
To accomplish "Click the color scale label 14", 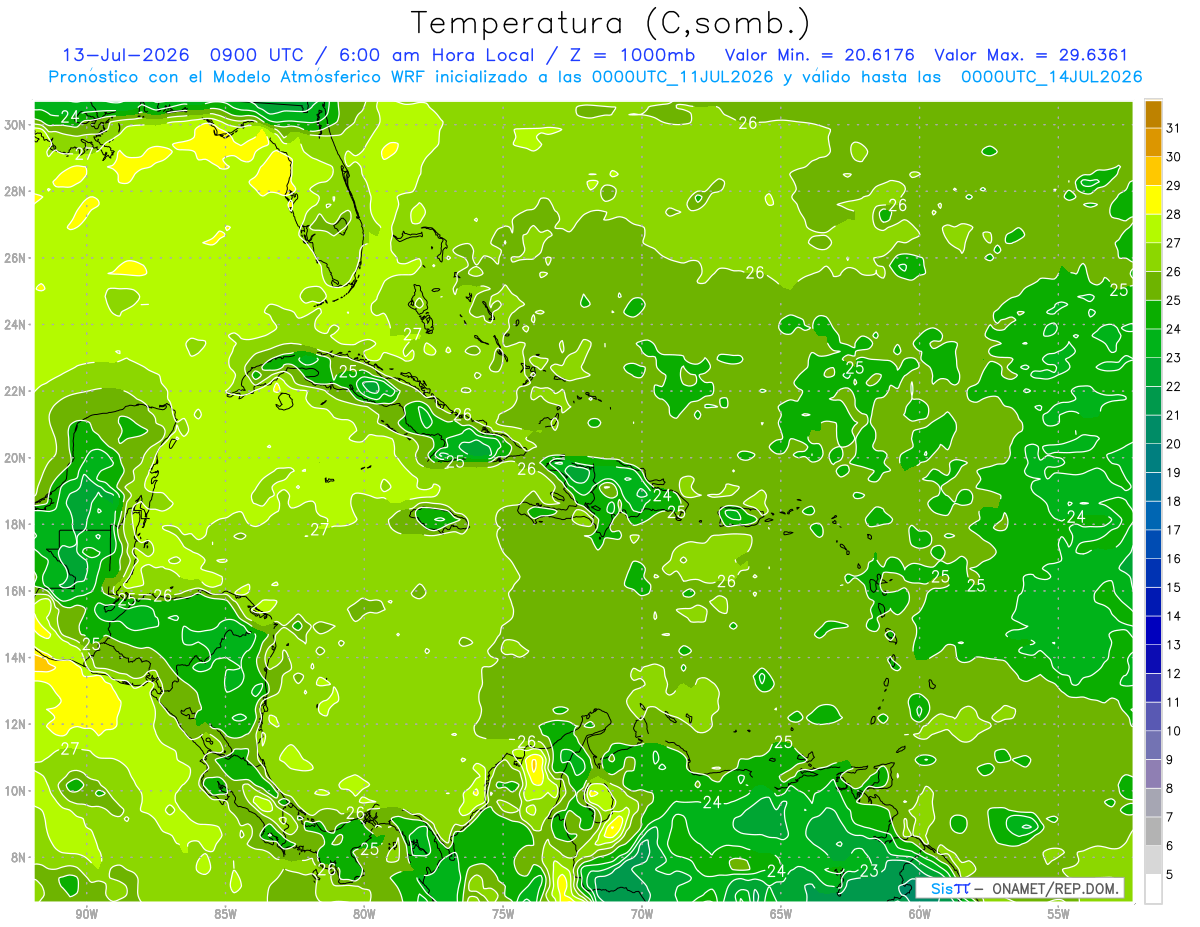I will coord(1174,616).
